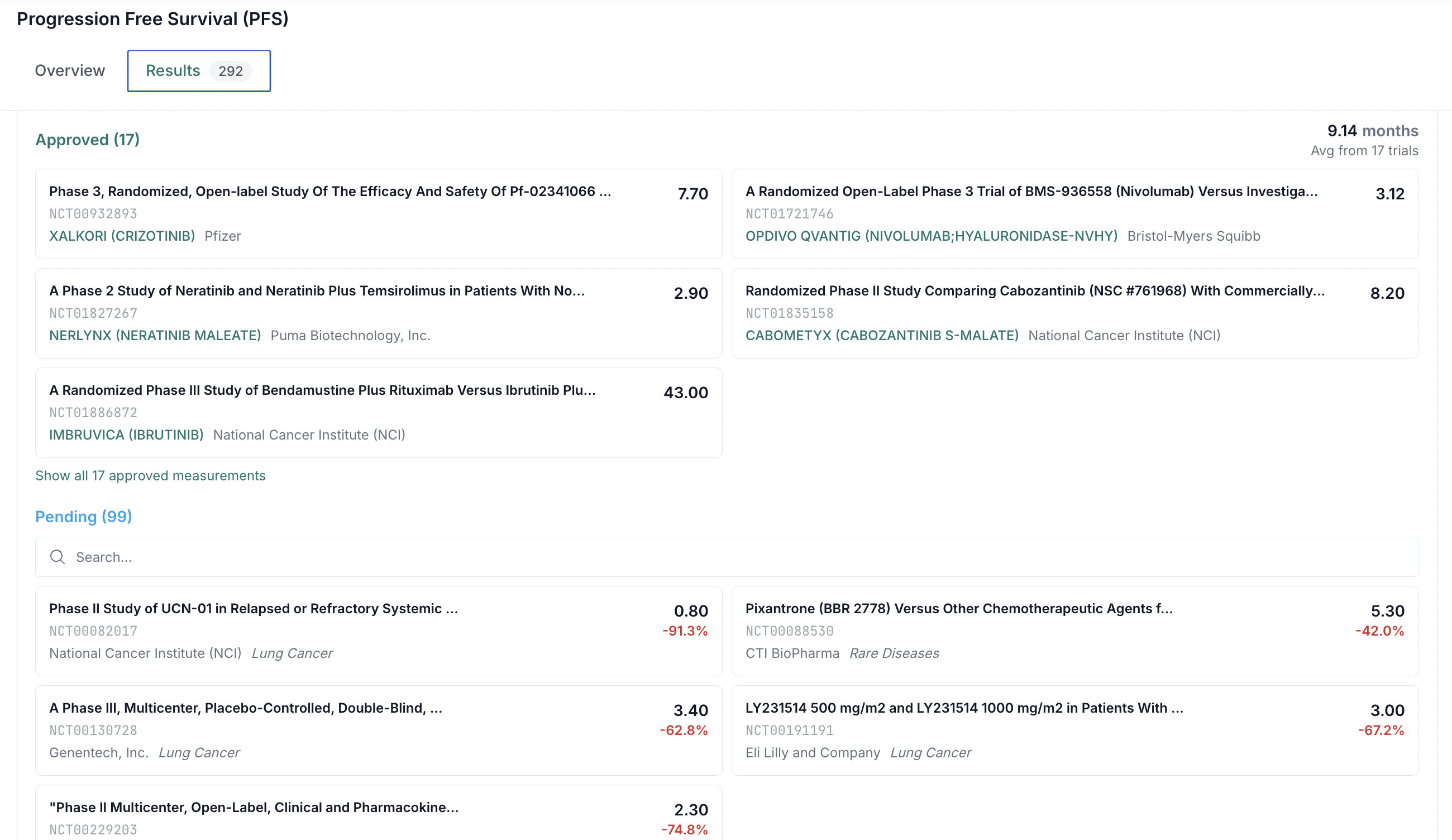Switch to the Overview tab
This screenshot has width=1452, height=840.
click(x=70, y=70)
